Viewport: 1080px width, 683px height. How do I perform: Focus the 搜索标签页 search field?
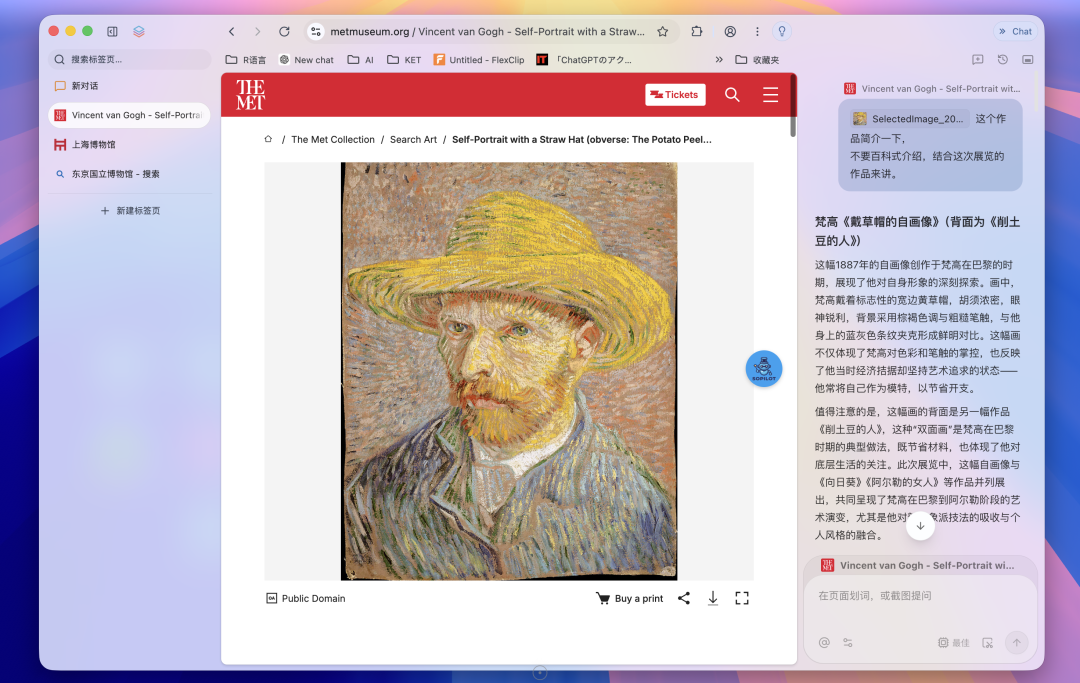pos(129,59)
